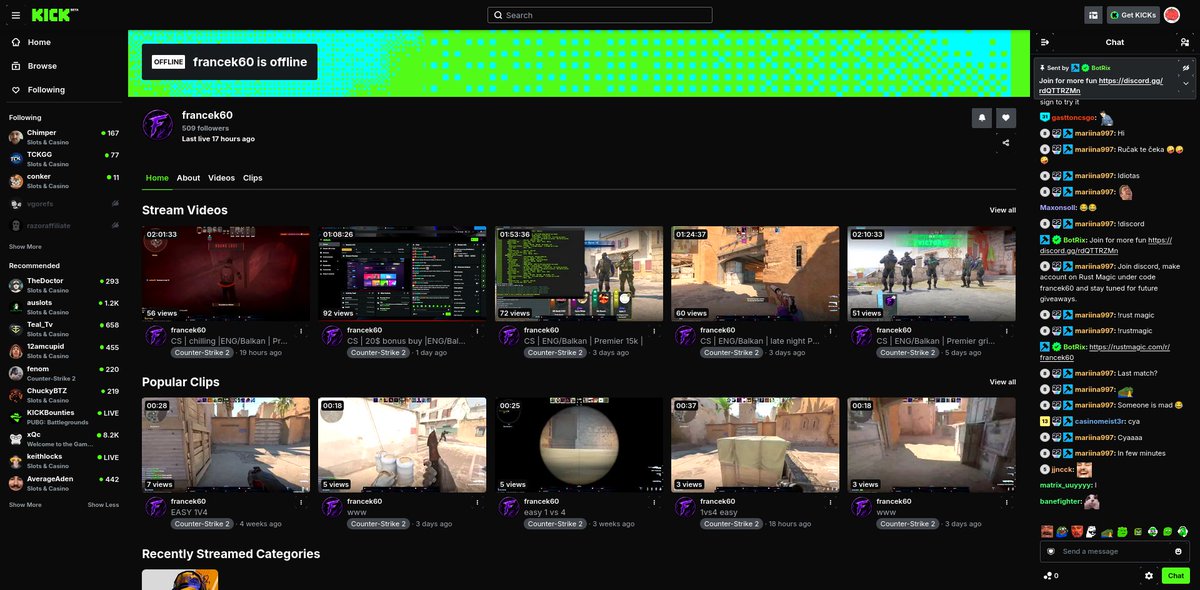The height and width of the screenshot is (590, 1200).
Task: Open the emoji picker in chat input
Action: [1179, 551]
